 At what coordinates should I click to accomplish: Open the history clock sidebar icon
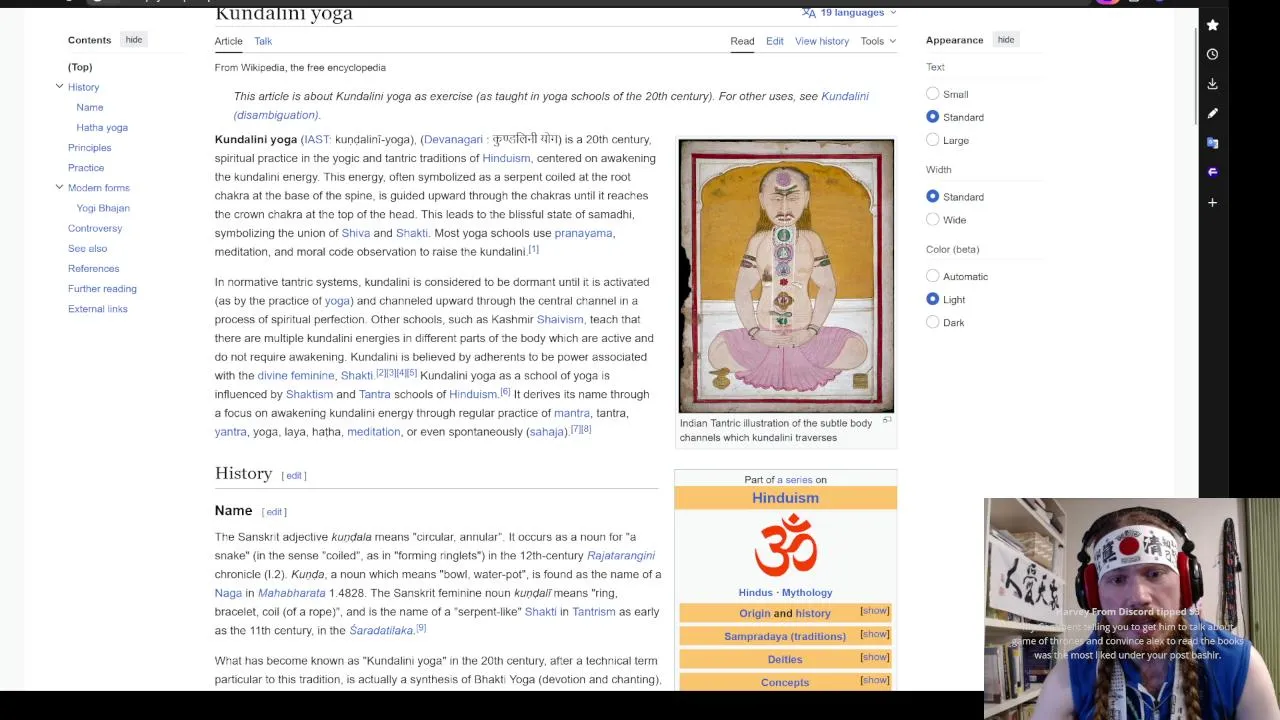pos(1212,54)
